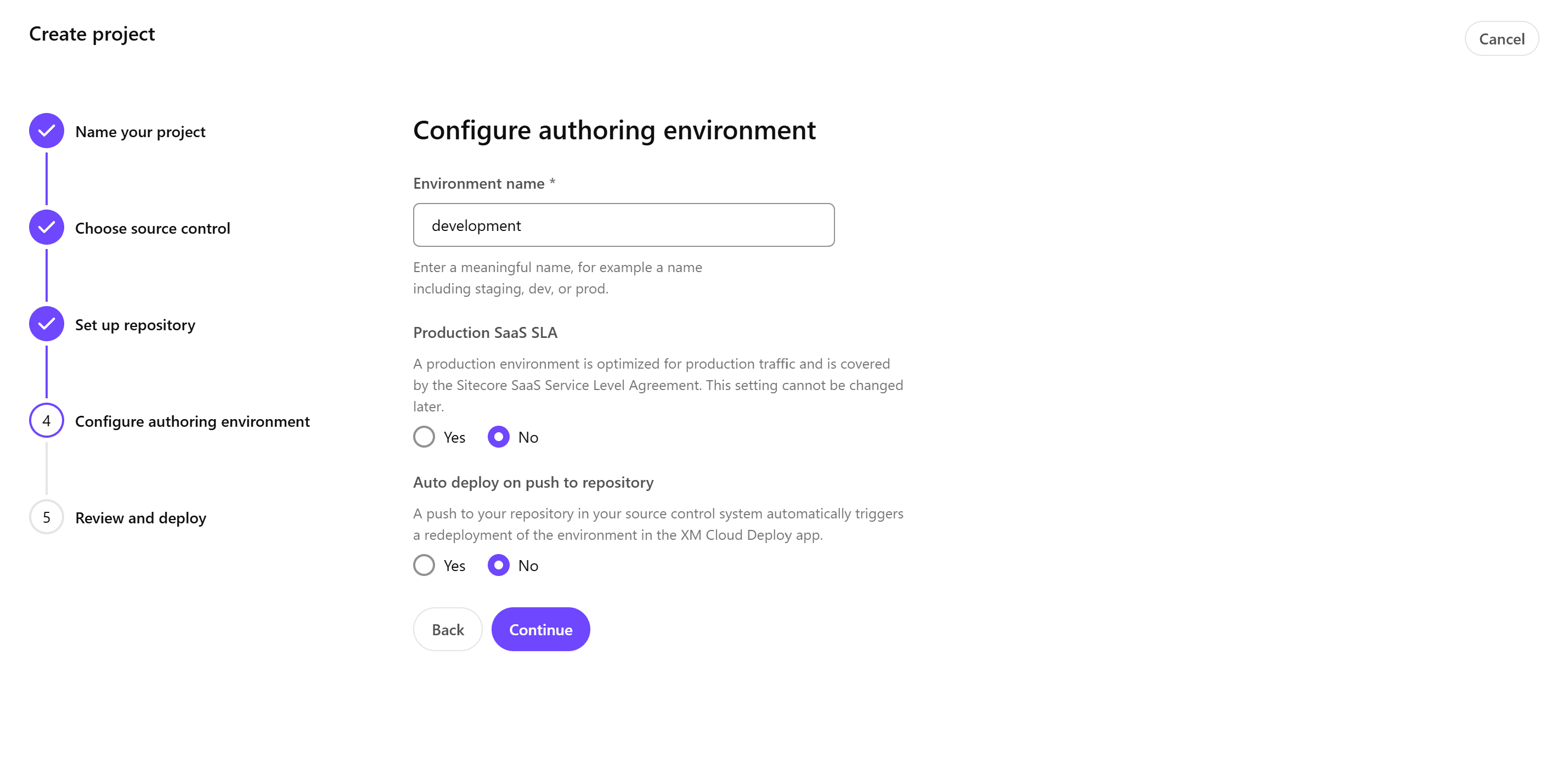Viewport: 1568px width, 768px height.
Task: Choose No for Auto deploy on push
Action: (x=499, y=566)
